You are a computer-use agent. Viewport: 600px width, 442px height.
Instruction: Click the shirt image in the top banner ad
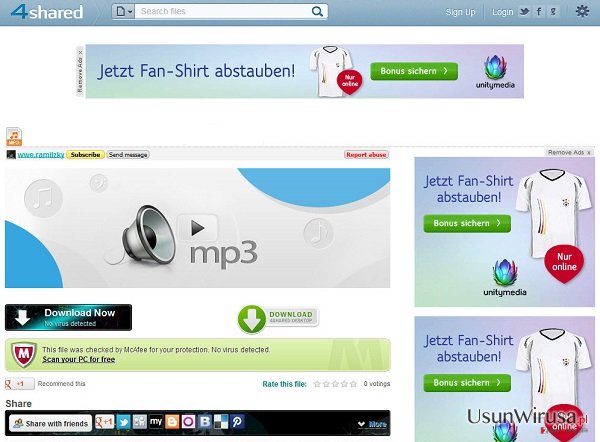click(x=332, y=71)
